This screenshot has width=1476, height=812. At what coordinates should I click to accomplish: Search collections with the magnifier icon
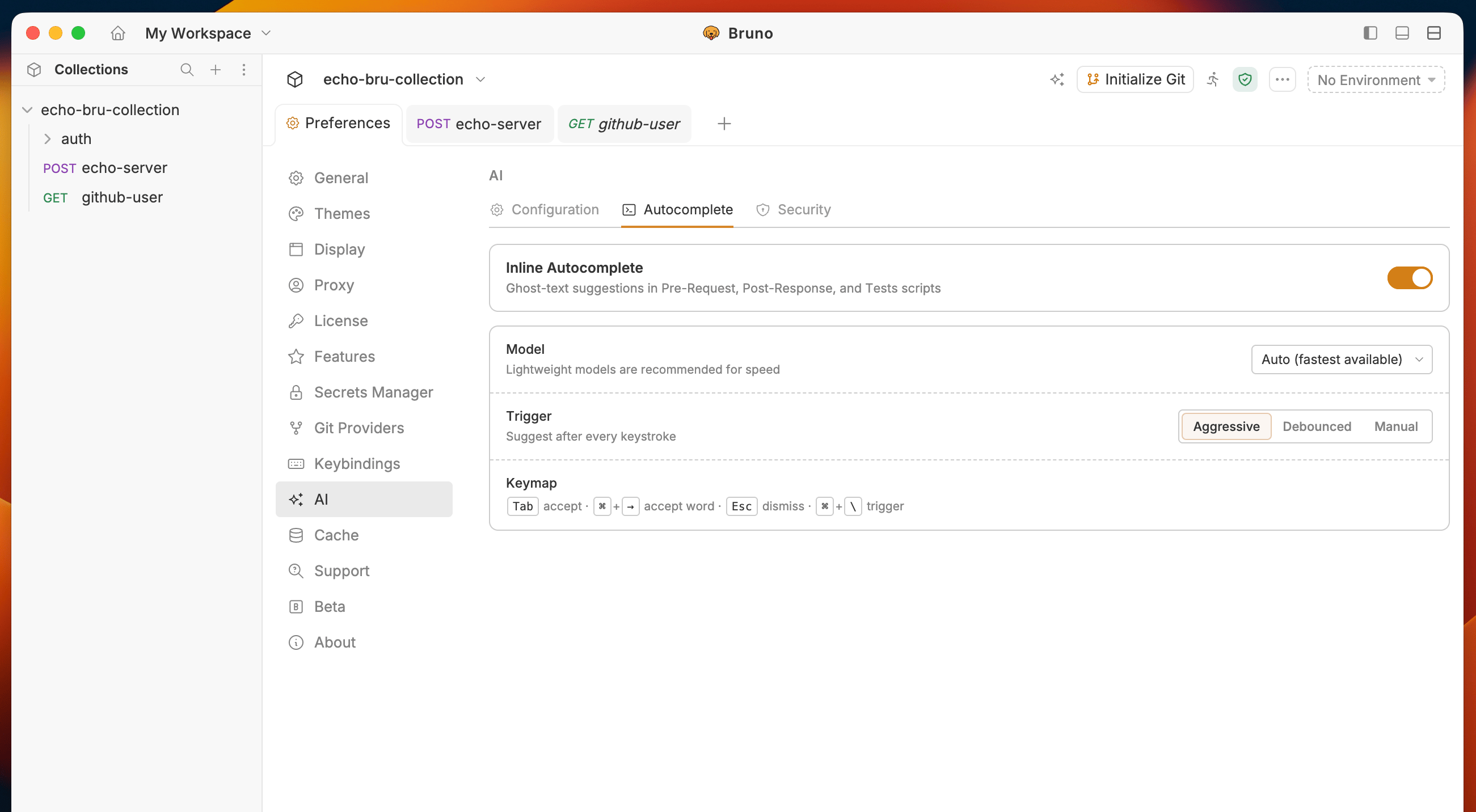click(x=187, y=70)
